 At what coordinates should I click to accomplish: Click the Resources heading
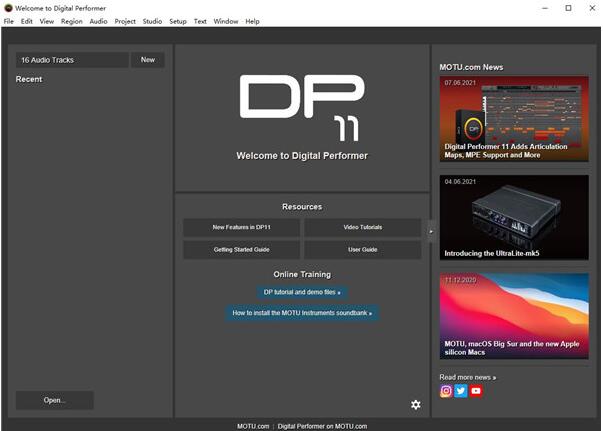coord(302,207)
